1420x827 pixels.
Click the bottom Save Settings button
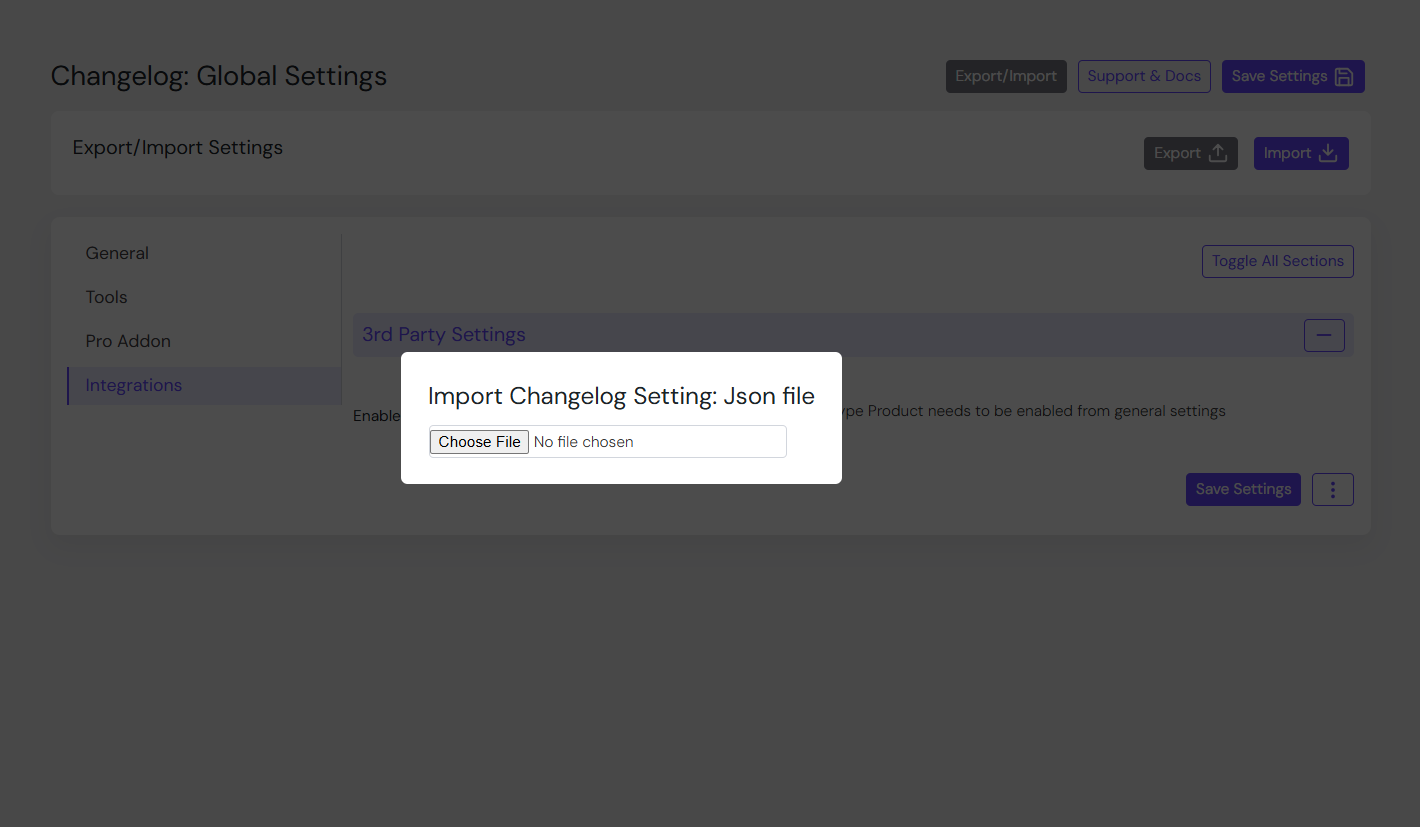click(1243, 489)
